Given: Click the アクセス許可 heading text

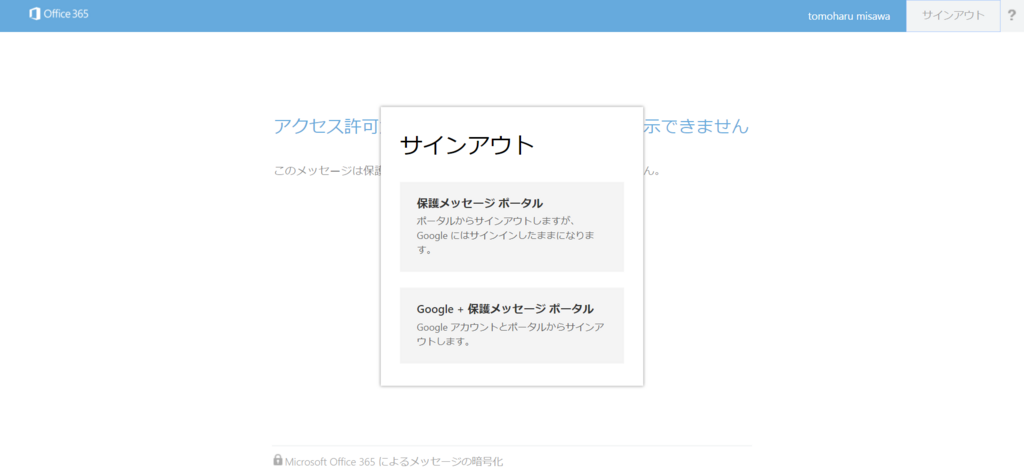Looking at the screenshot, I should (327, 126).
